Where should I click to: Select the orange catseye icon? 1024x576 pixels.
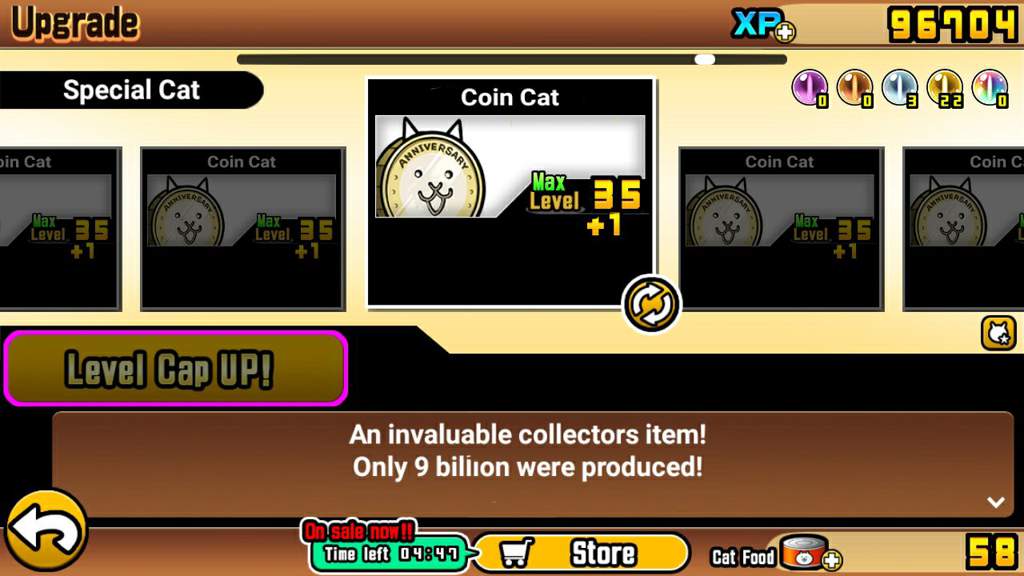point(856,88)
